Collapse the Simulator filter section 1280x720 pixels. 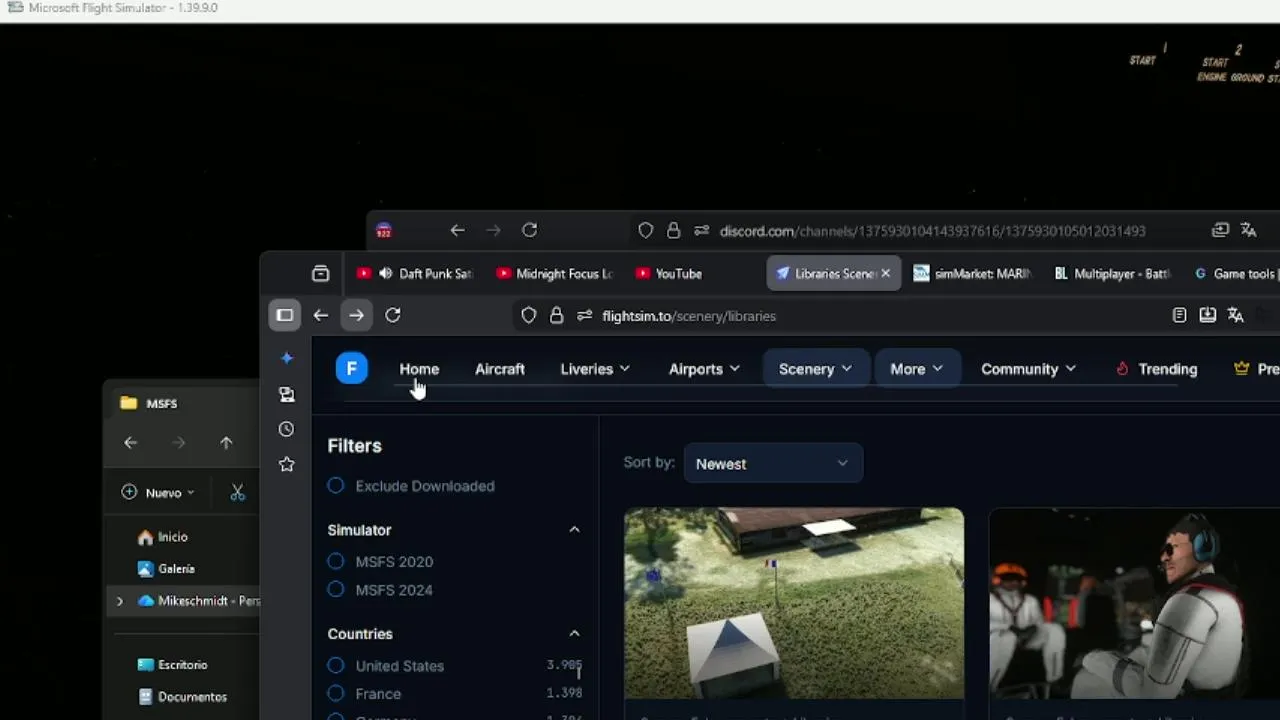click(574, 530)
